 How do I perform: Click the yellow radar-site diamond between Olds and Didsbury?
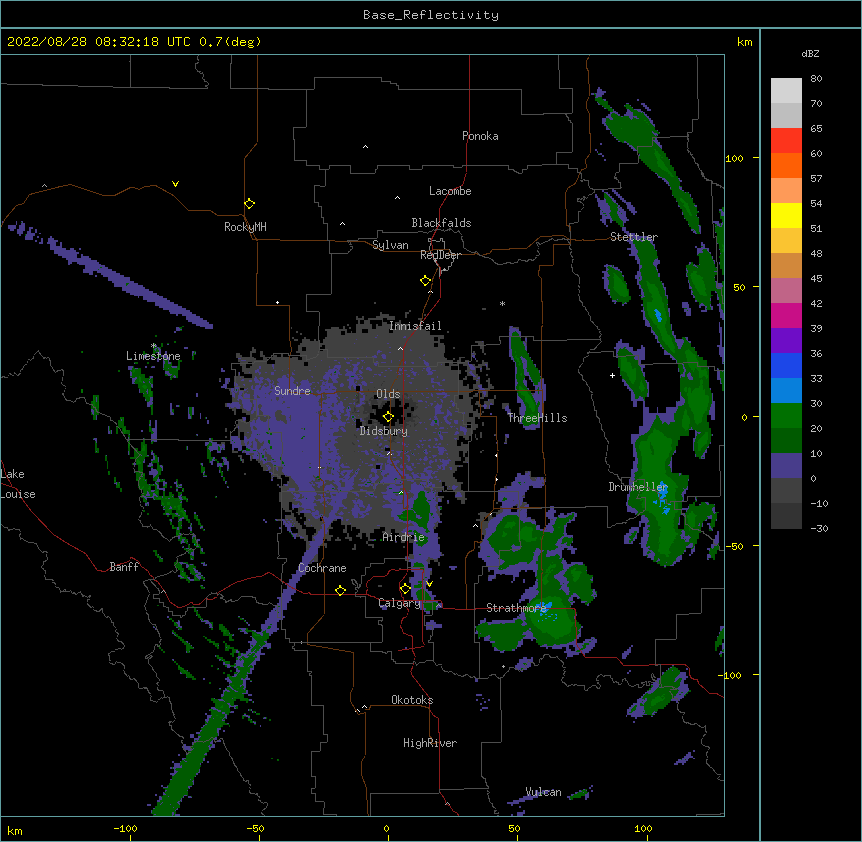(388, 416)
